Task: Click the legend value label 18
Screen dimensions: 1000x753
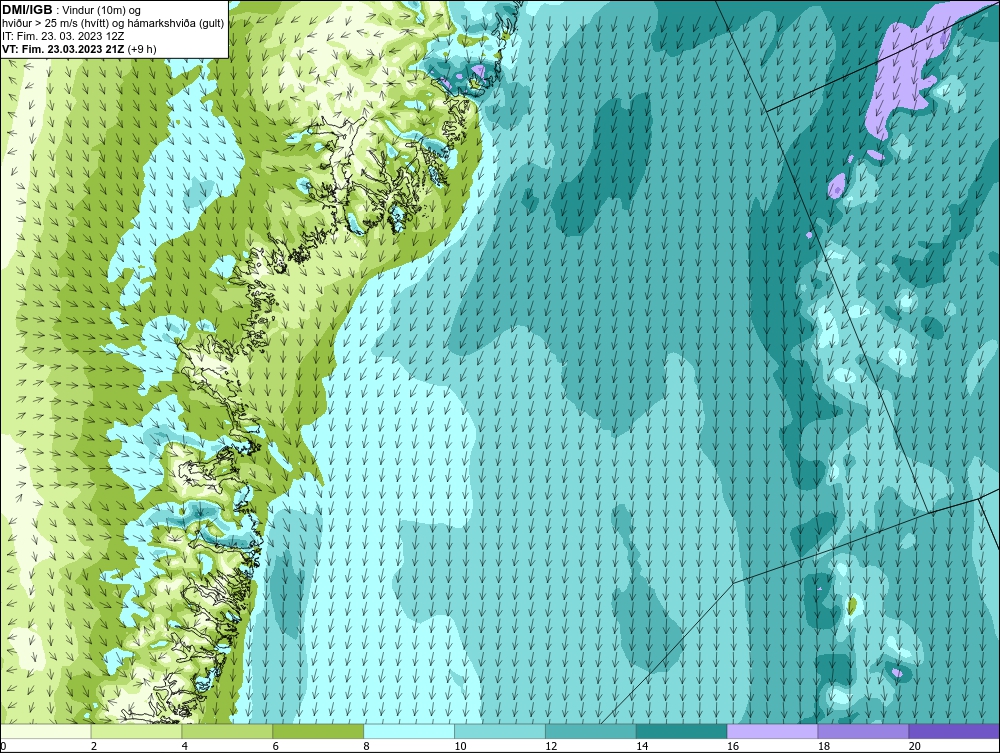Action: click(x=824, y=746)
